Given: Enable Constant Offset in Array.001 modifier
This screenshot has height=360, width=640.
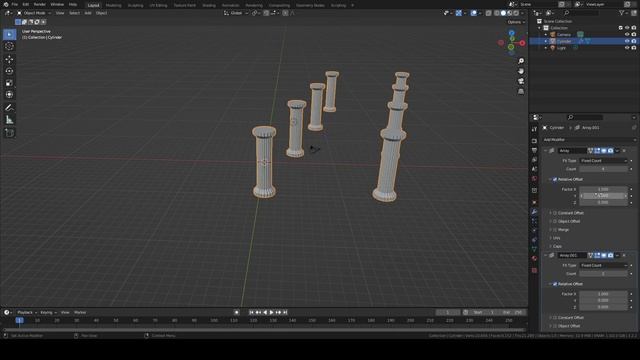Looking at the screenshot, I should [x=555, y=318].
